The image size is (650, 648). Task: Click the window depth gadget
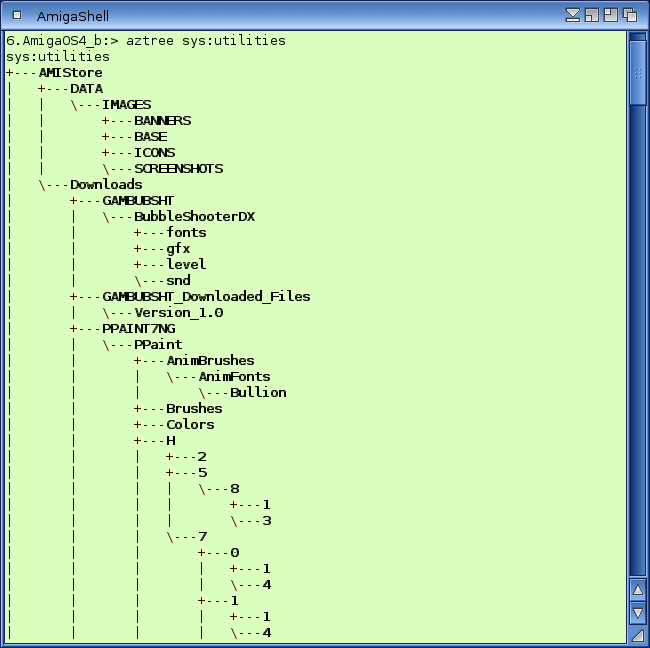[x=630, y=15]
